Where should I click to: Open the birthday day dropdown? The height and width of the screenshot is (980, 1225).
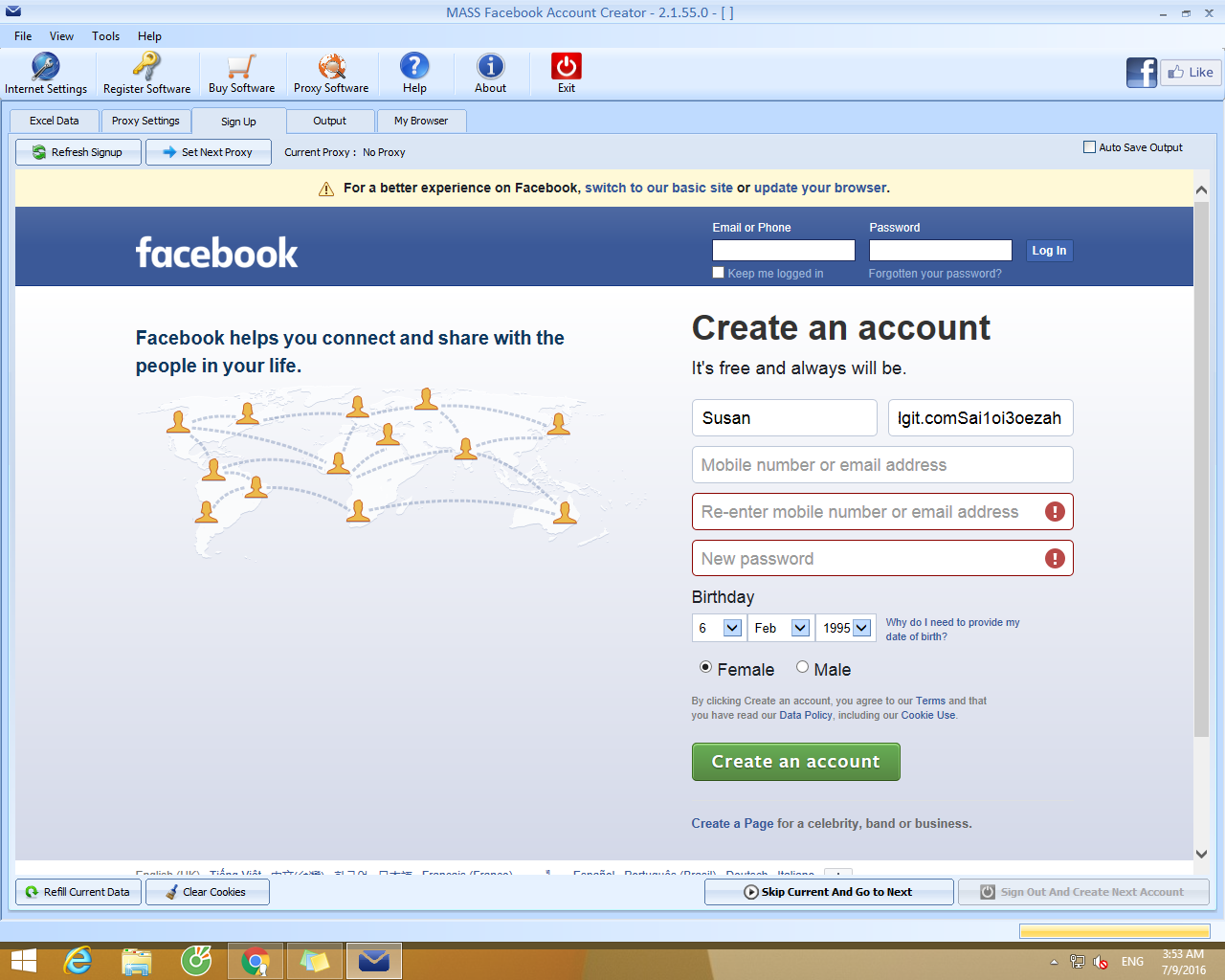718,628
